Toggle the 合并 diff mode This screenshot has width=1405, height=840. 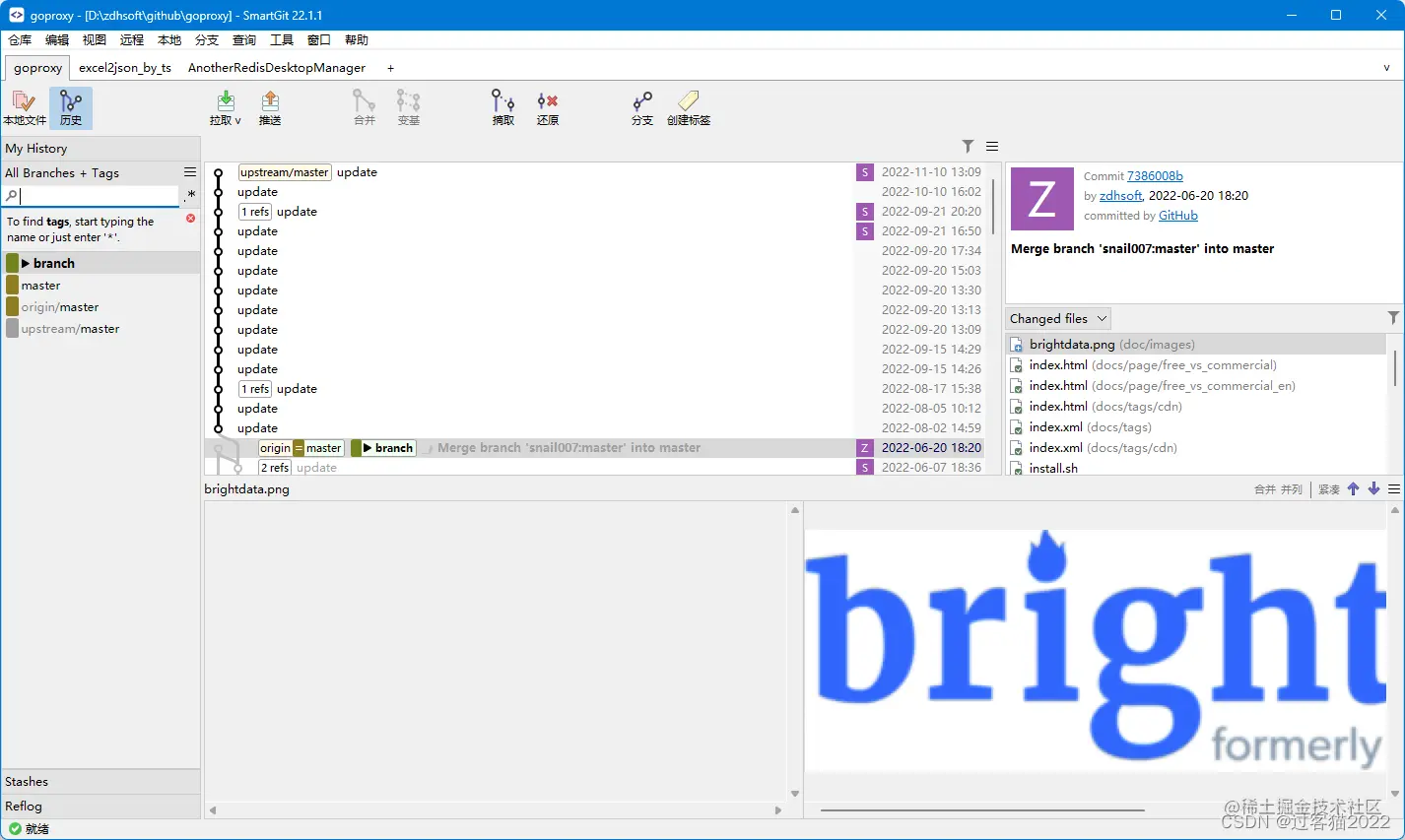(x=1264, y=489)
